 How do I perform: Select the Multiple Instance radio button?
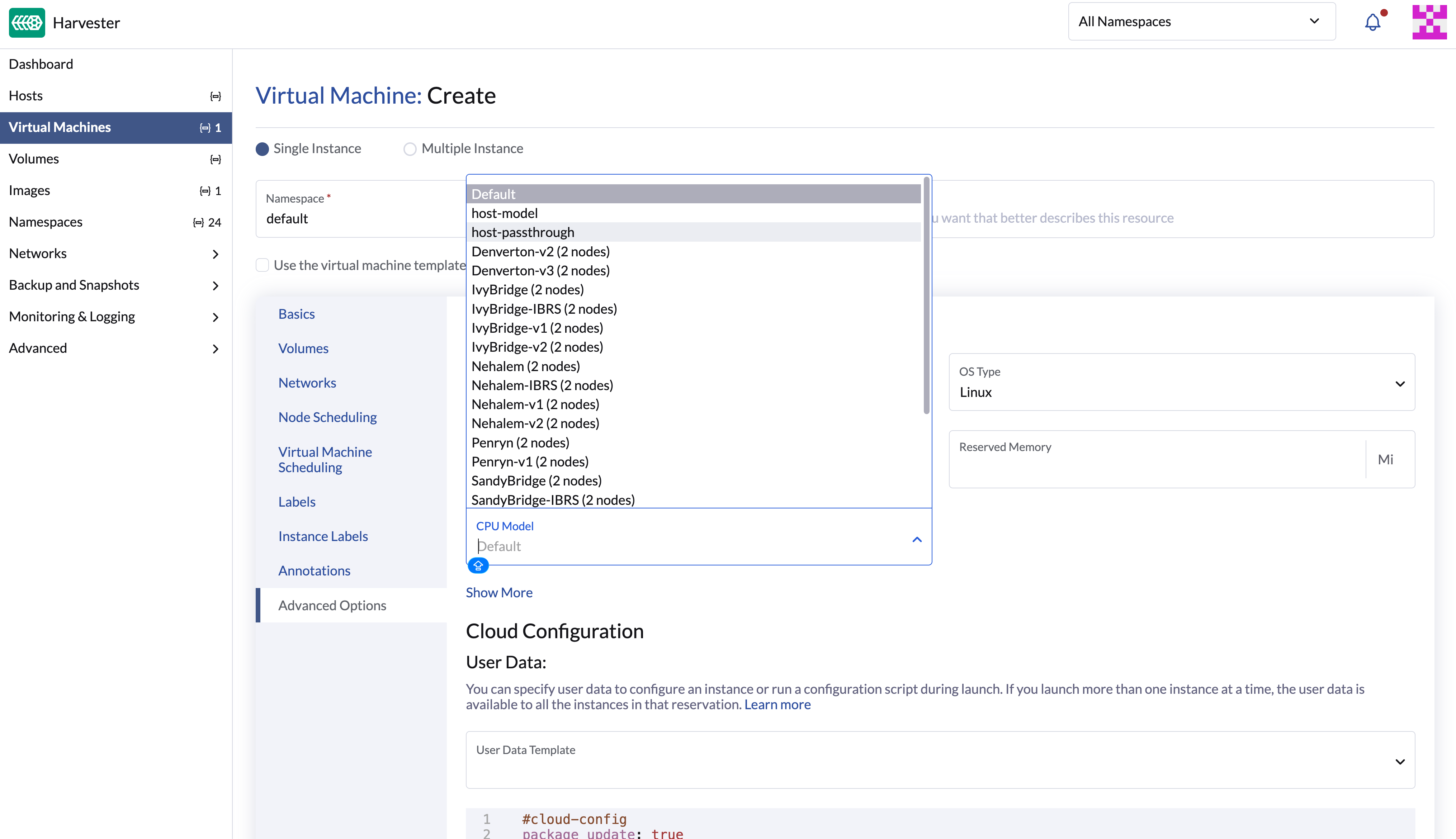[410, 149]
